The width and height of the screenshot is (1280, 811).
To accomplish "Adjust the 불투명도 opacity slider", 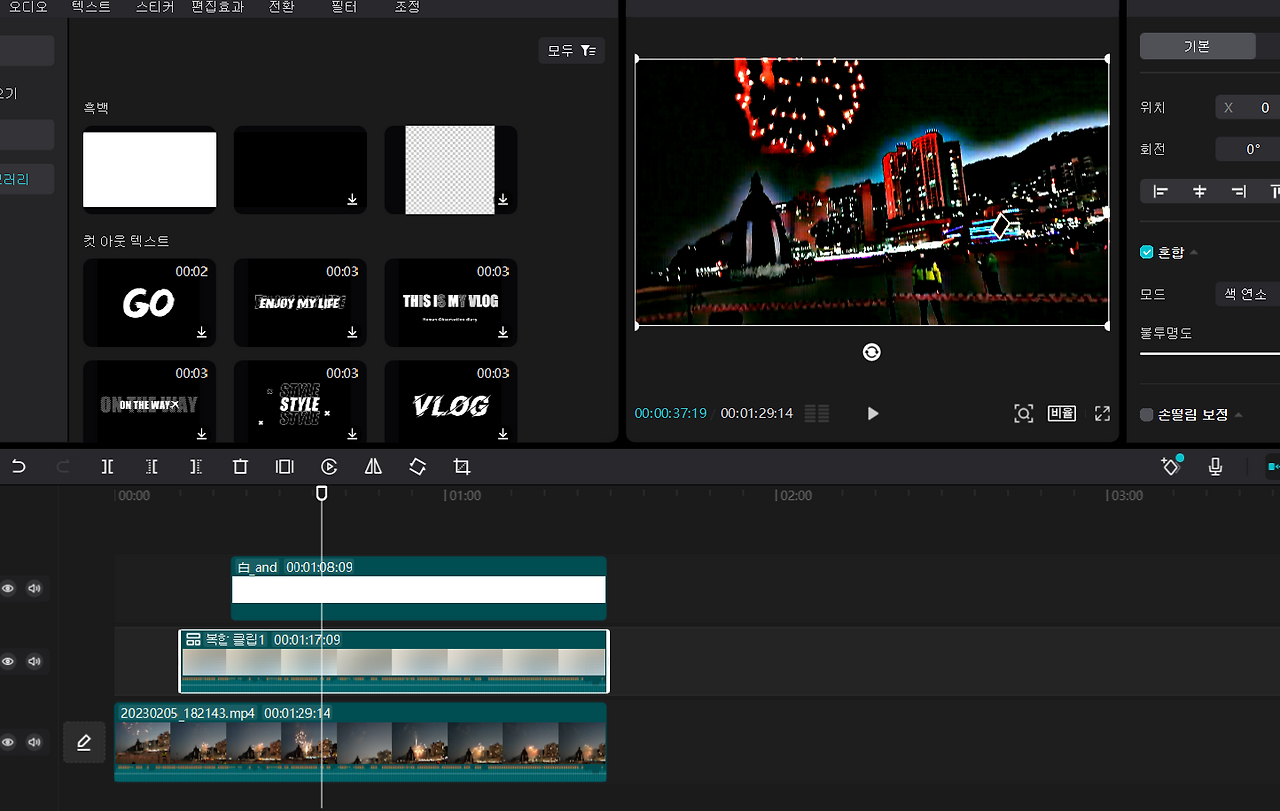I will click(x=1210, y=353).
